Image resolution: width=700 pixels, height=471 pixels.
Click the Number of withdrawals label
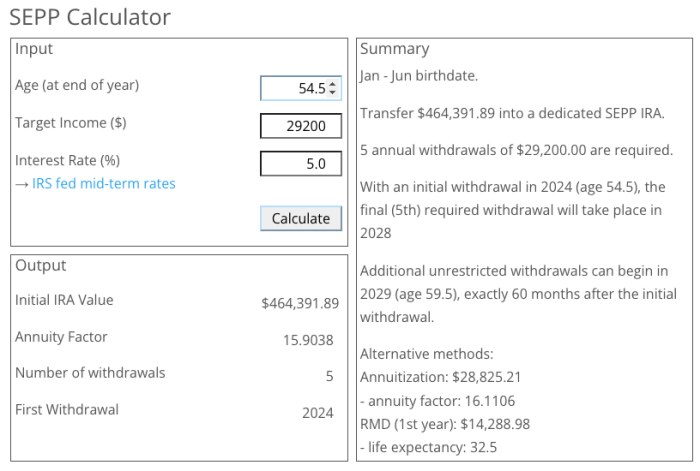(90, 373)
